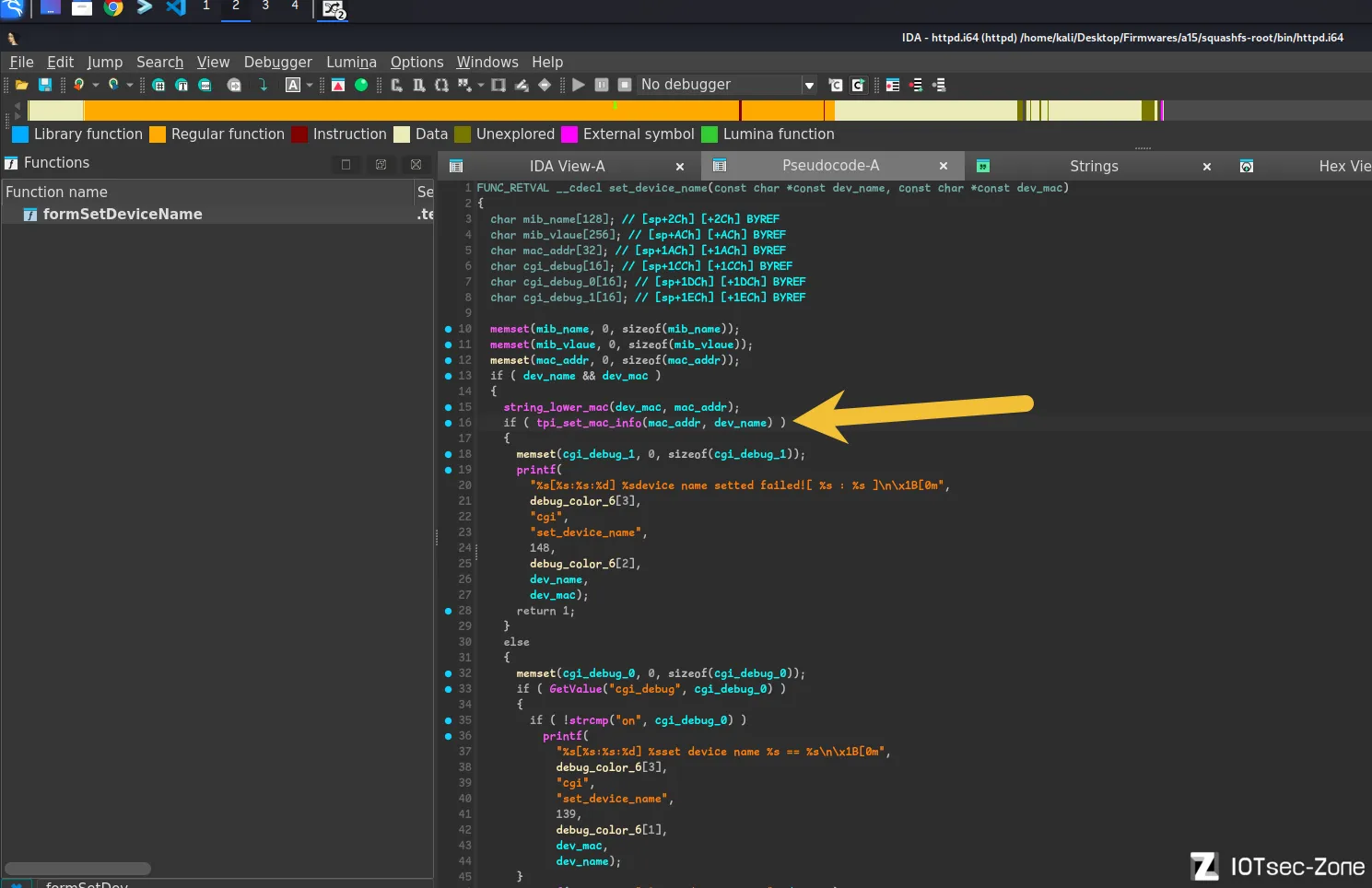Click the boxed letter A toolbar icon
This screenshot has height=888, width=1372.
click(x=293, y=85)
